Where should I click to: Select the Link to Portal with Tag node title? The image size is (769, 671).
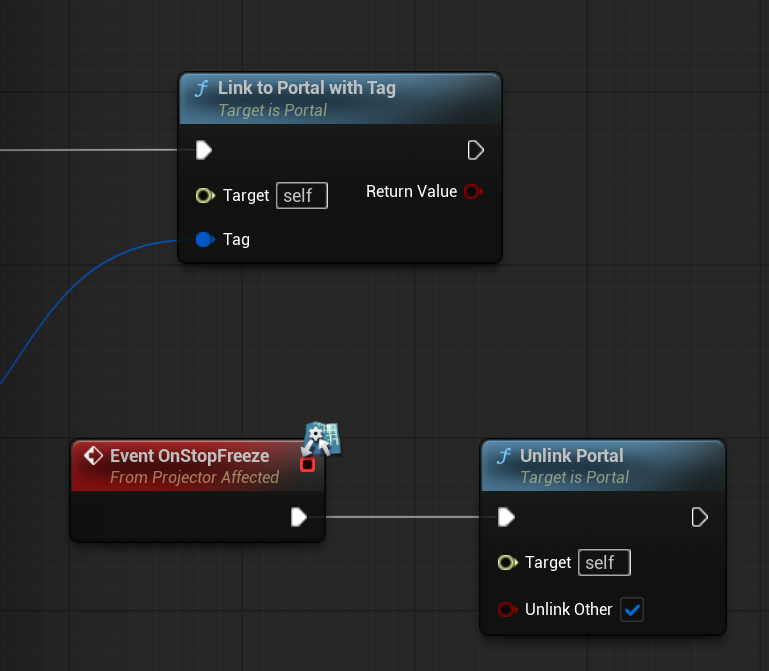pyautogui.click(x=307, y=88)
